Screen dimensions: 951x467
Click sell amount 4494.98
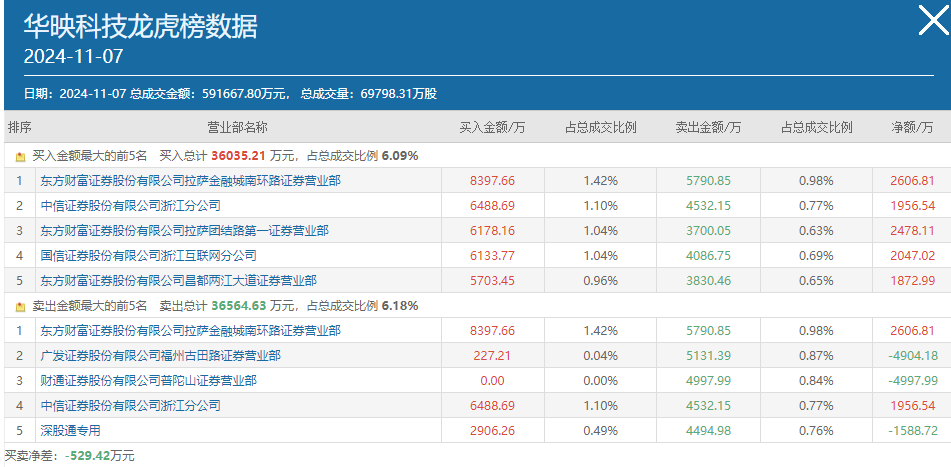pos(708,430)
